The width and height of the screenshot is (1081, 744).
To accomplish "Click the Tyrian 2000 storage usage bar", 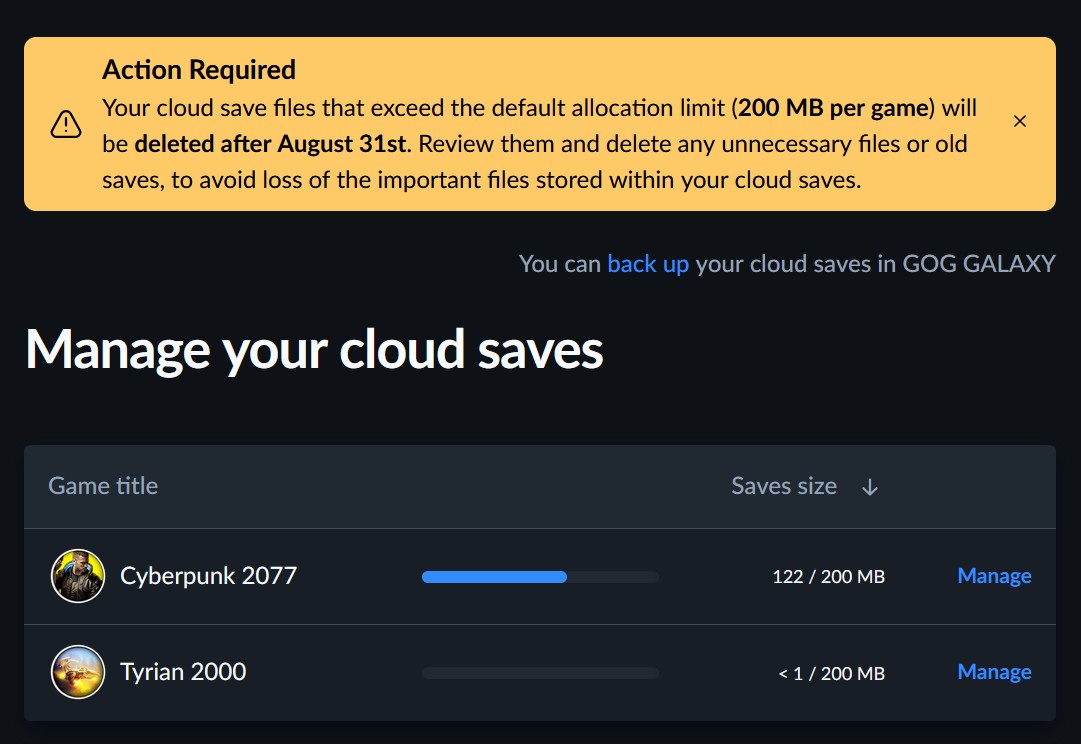I will click(x=540, y=673).
